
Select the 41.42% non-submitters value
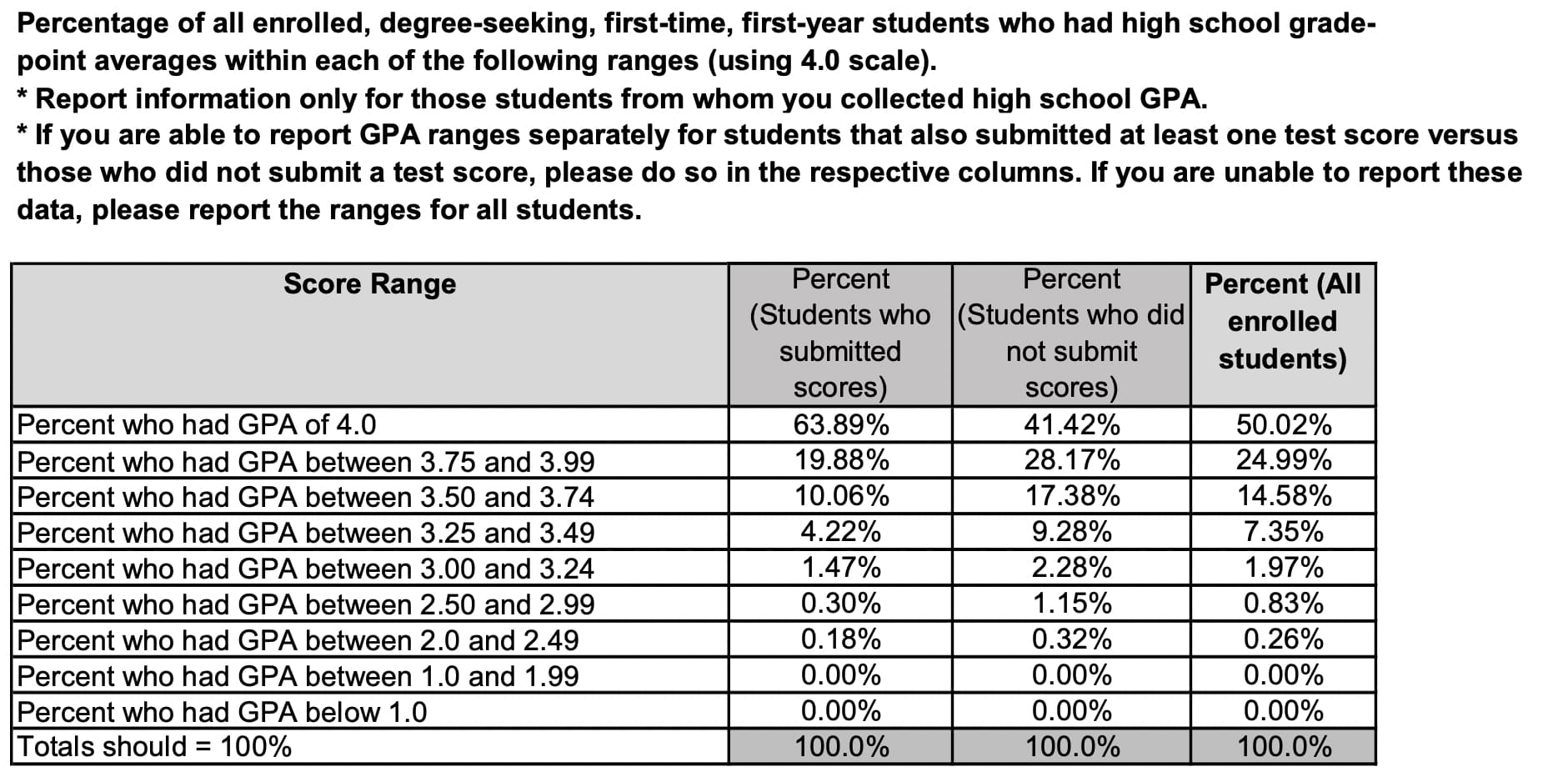[1071, 424]
